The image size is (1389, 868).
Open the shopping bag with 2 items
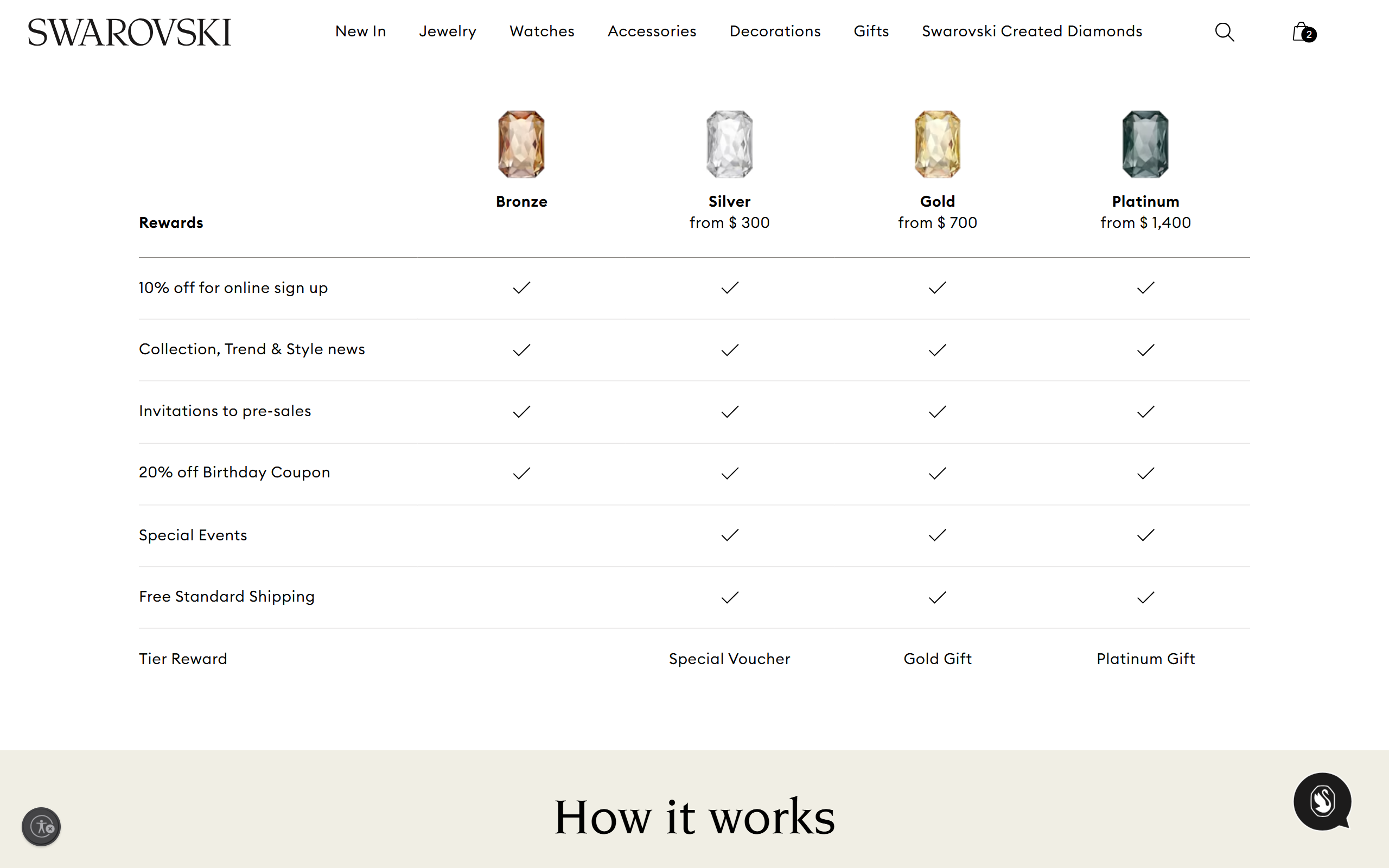pos(1303,32)
